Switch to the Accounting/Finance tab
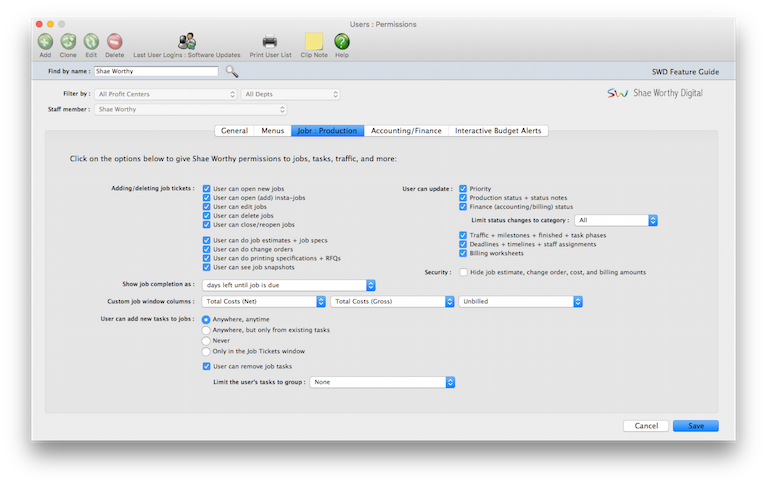 tap(407, 131)
